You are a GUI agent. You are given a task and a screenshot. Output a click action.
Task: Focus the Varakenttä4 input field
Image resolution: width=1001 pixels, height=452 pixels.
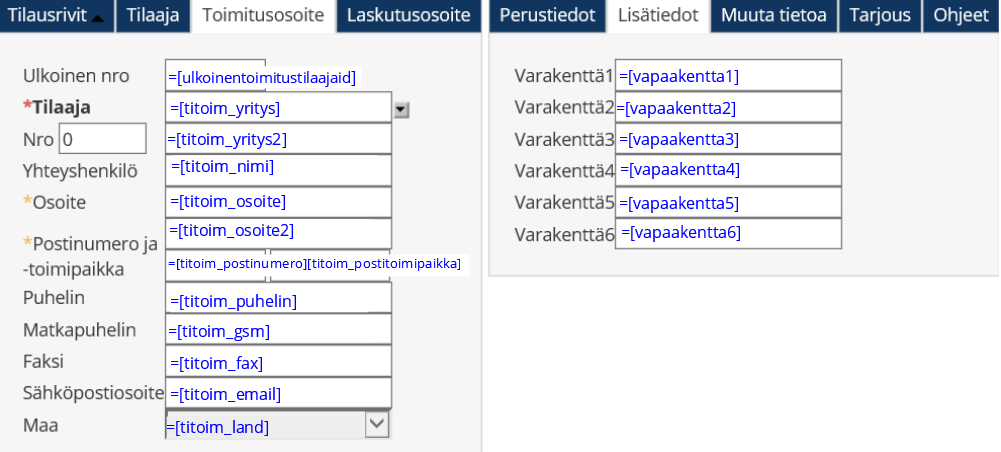pyautogui.click(x=728, y=170)
